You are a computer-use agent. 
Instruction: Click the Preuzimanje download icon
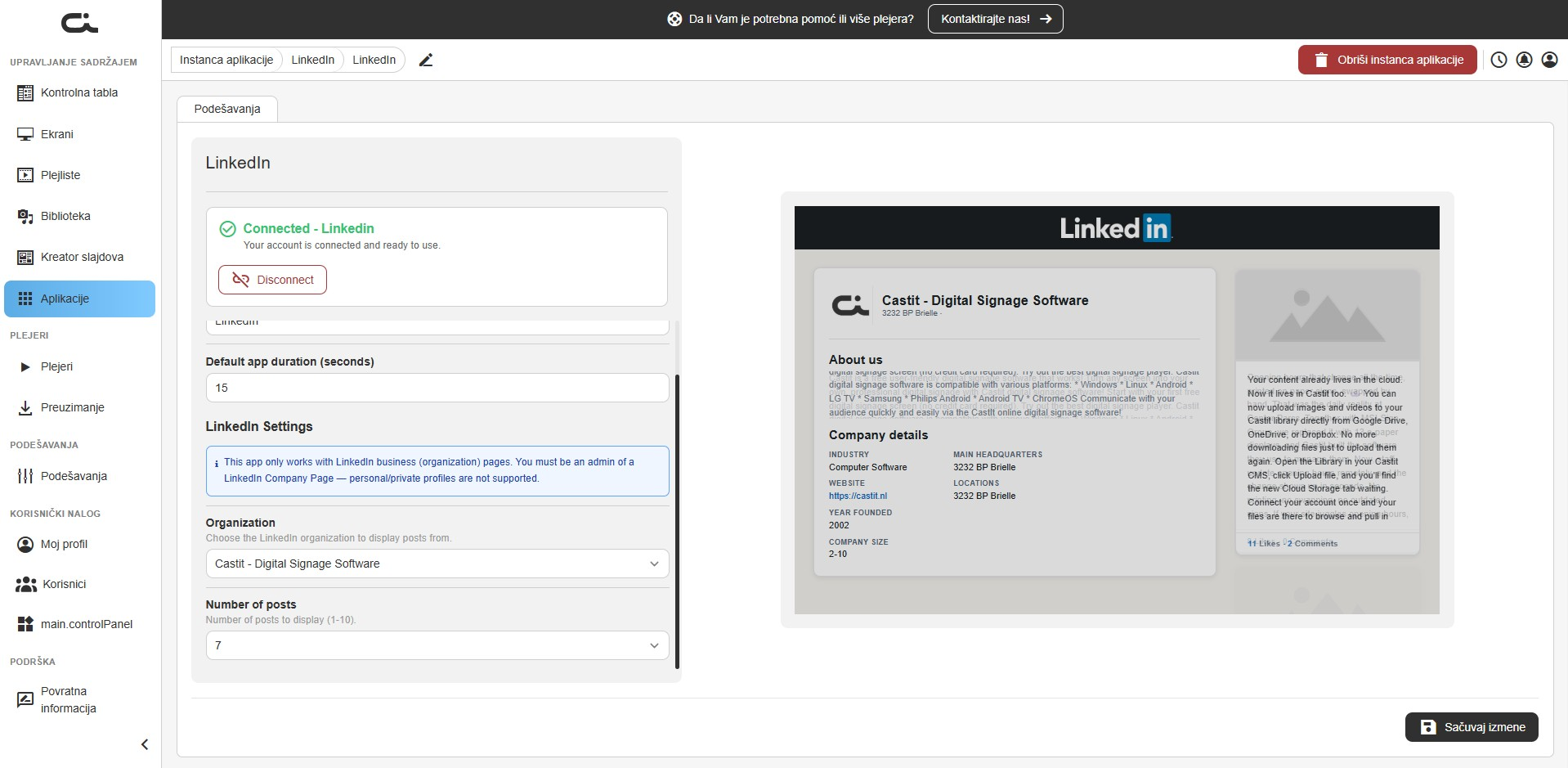pyautogui.click(x=25, y=407)
